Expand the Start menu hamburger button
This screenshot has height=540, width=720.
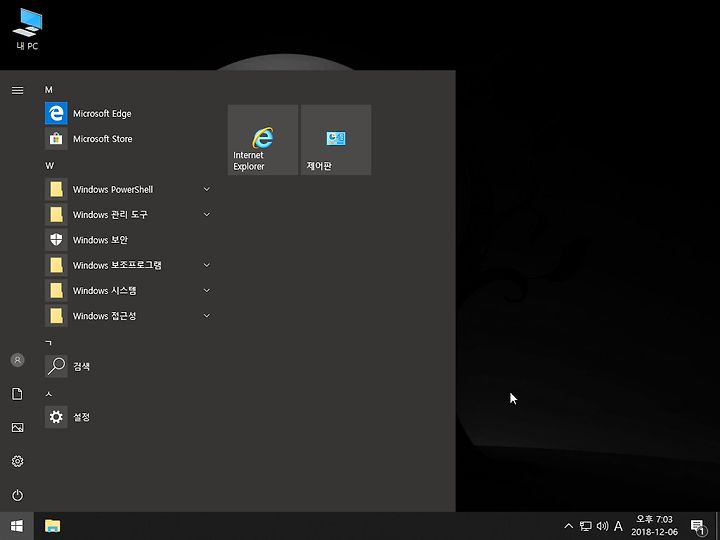[x=17, y=90]
